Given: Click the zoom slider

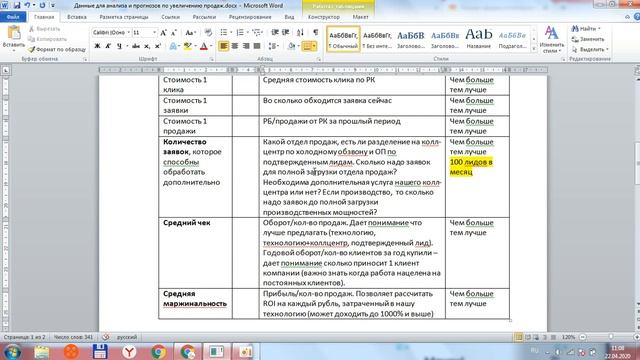Looking at the screenshot, I should click(610, 337).
